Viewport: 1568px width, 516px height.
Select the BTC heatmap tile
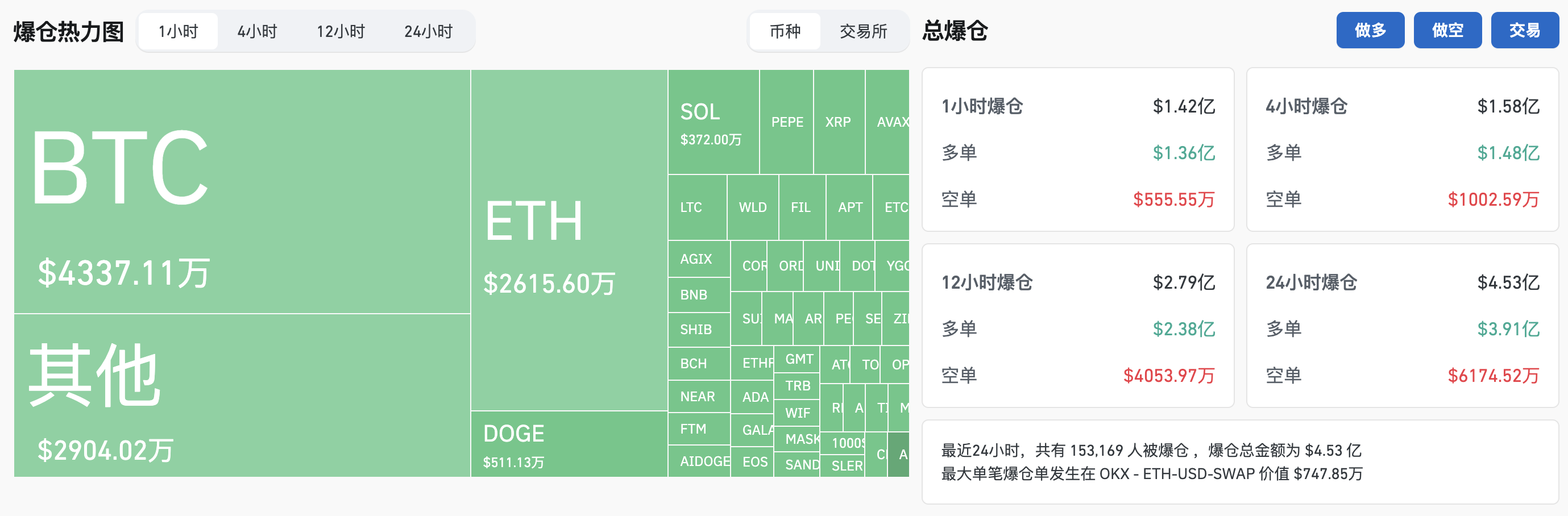click(242, 191)
